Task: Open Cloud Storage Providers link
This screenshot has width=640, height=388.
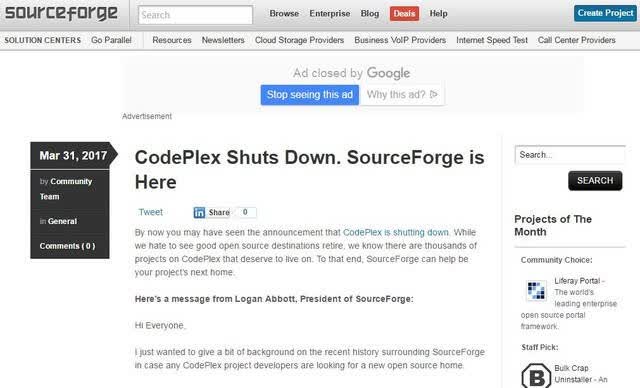Action: (299, 40)
